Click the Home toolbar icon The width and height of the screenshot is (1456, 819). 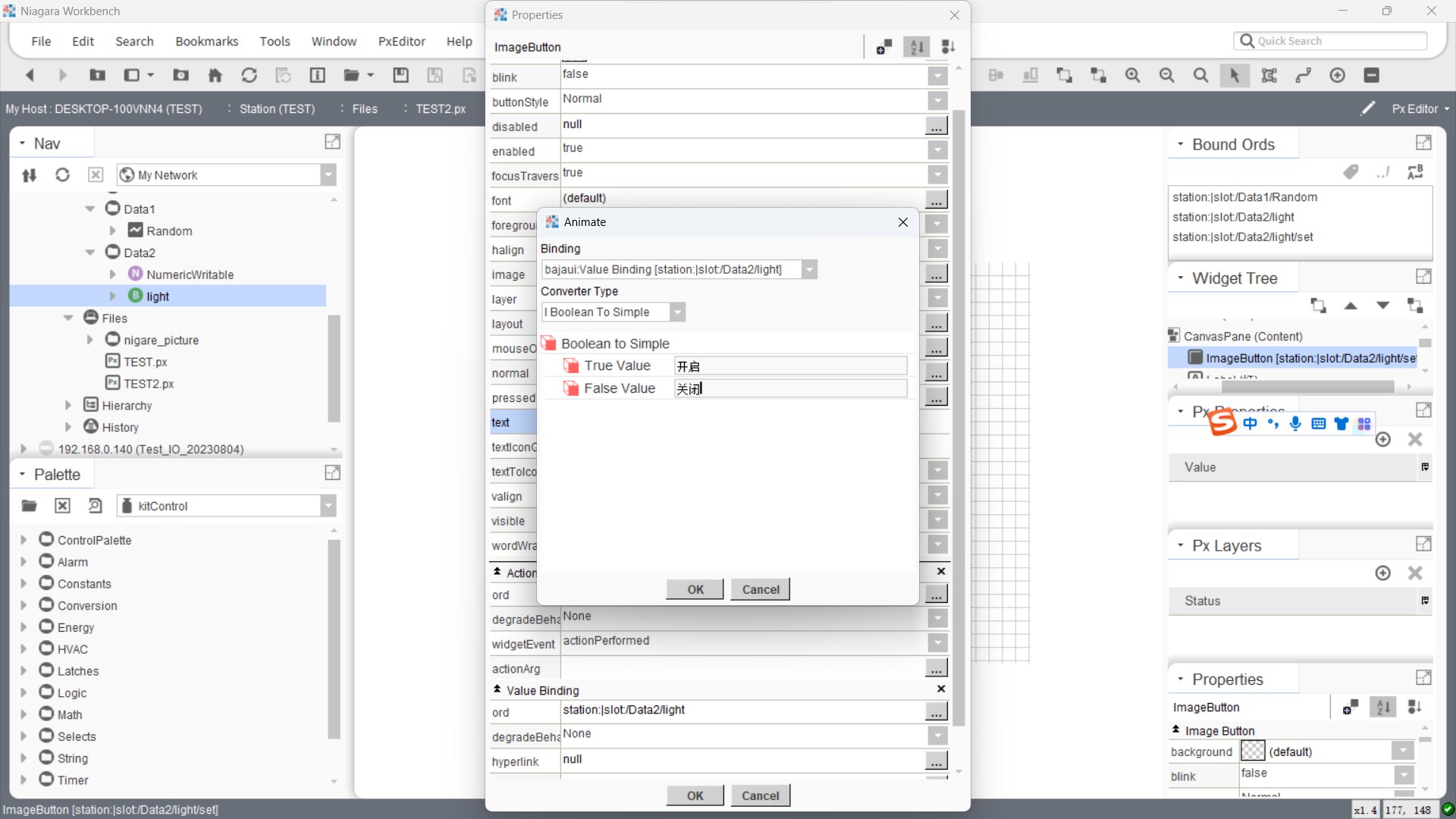pyautogui.click(x=215, y=75)
